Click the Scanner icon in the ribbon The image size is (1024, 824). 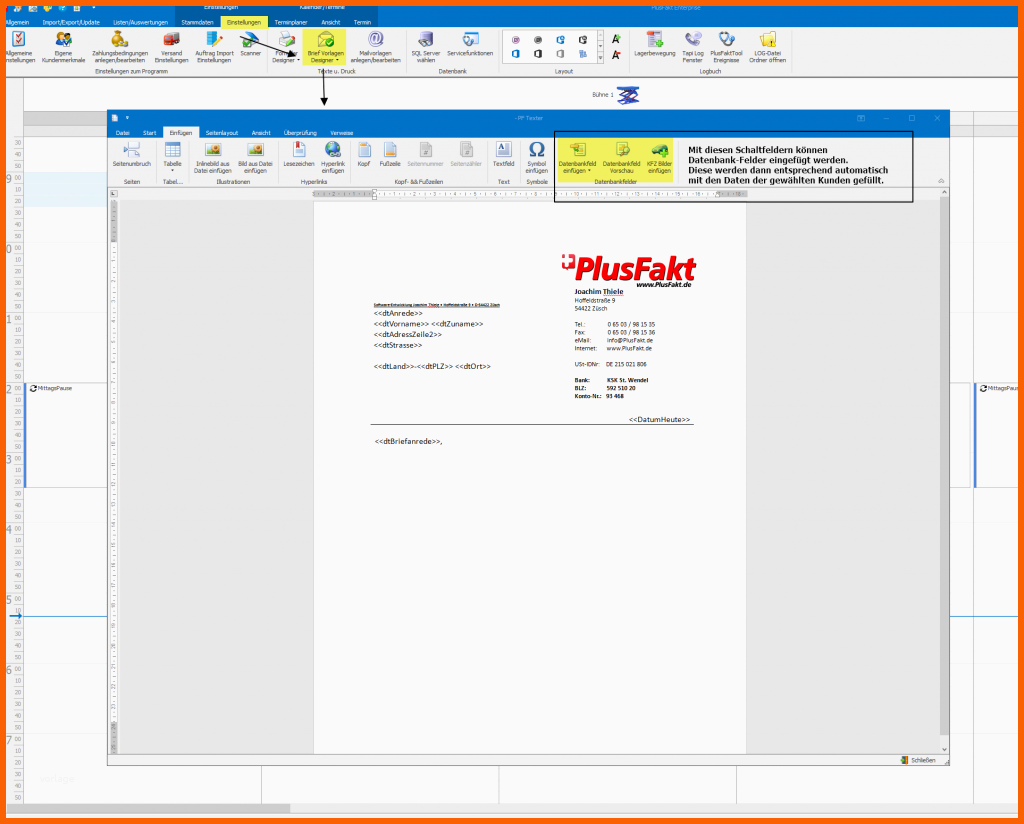250,45
